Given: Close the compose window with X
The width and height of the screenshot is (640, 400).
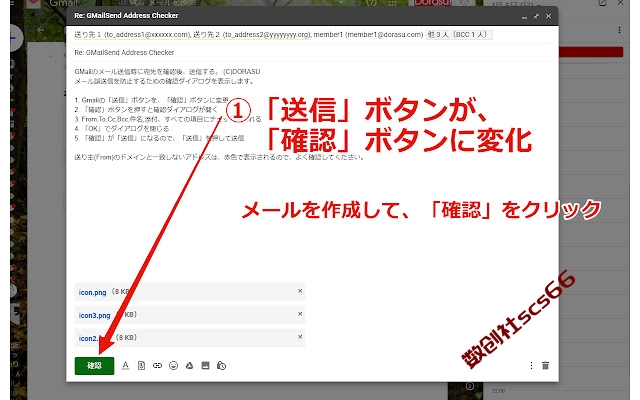Looking at the screenshot, I should pos(549,16).
